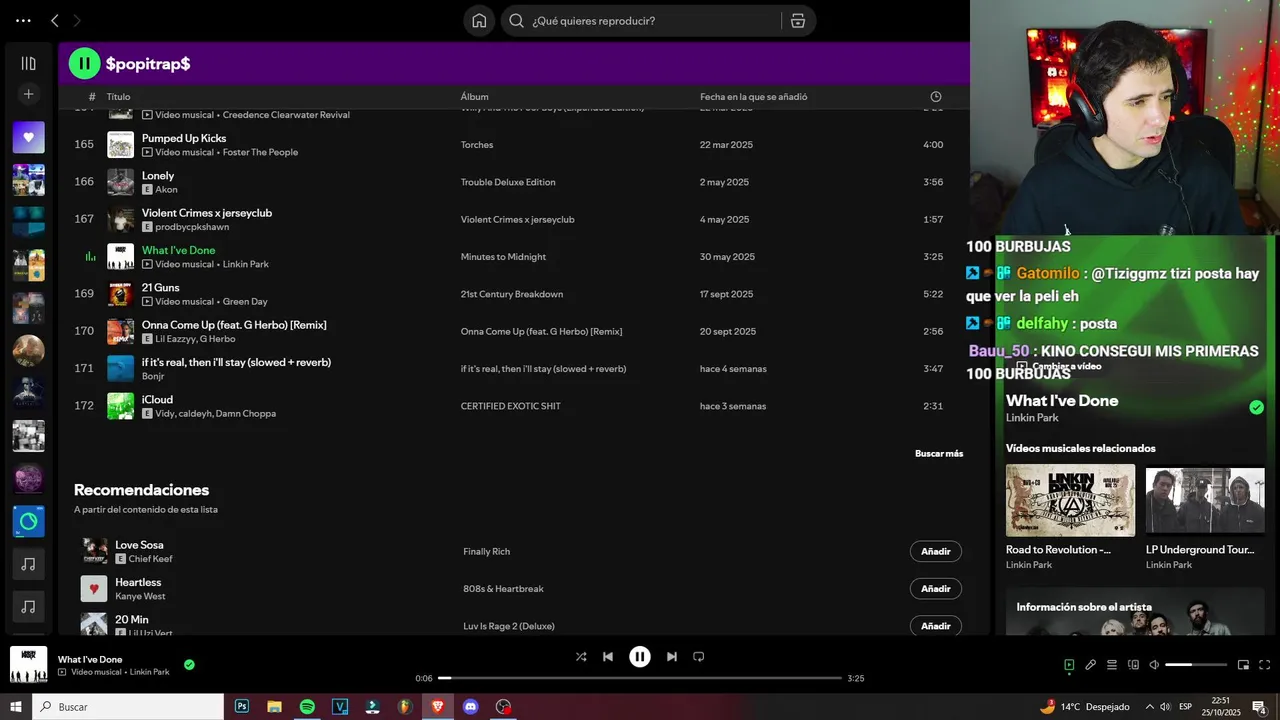Open lyrics with the microphone icon
Screen dimensions: 1280x720
(1090, 665)
